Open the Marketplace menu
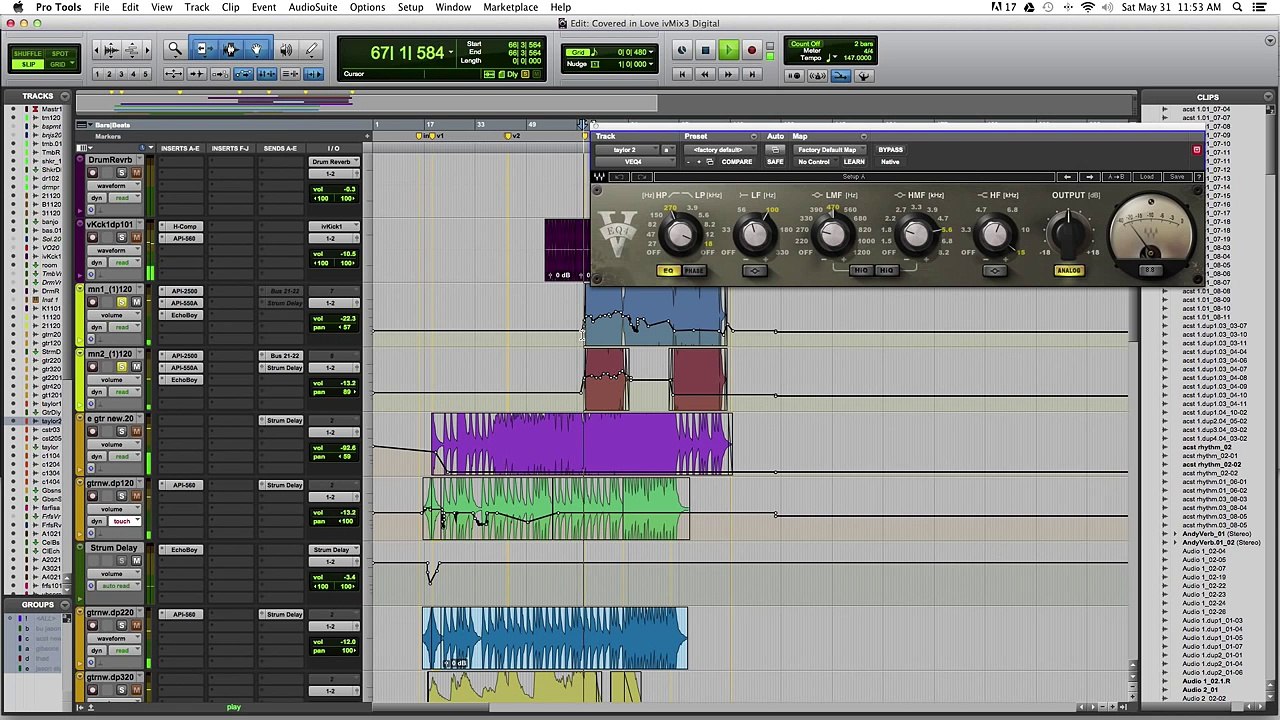This screenshot has width=1280, height=720. 510,7
